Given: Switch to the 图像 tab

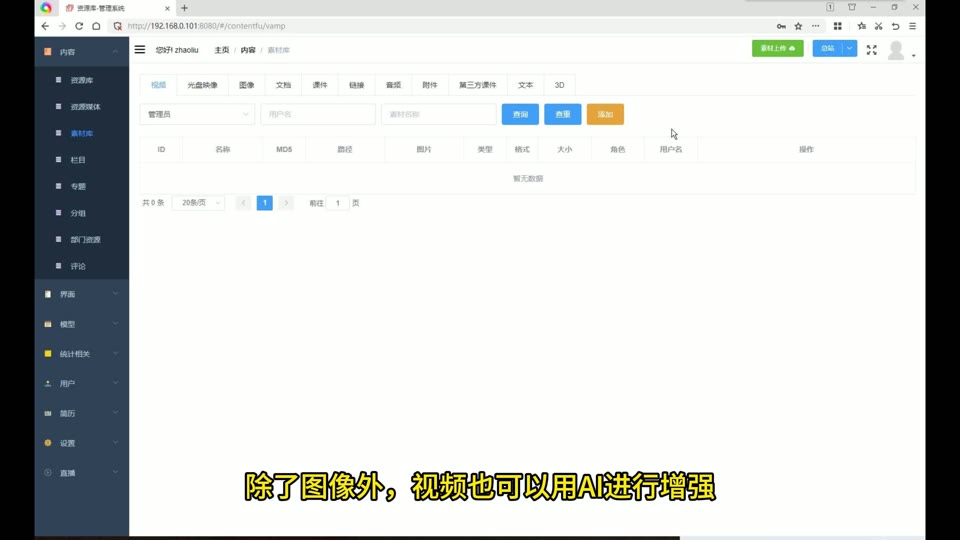Looking at the screenshot, I should tap(246, 85).
